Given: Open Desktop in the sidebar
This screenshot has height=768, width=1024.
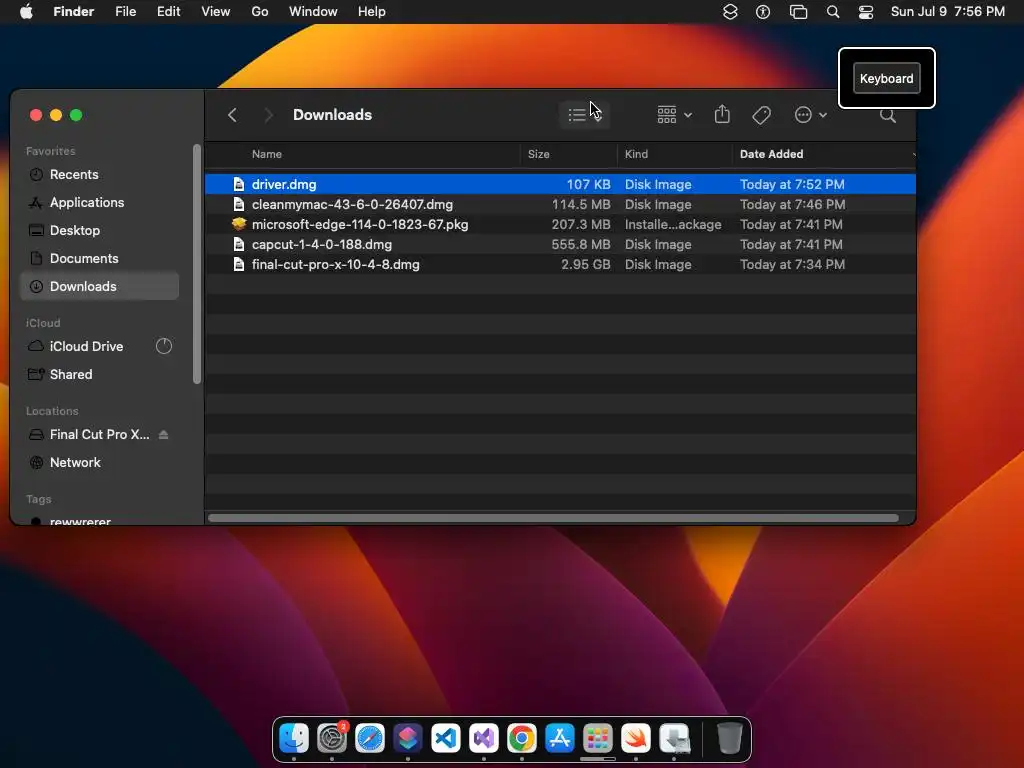Looking at the screenshot, I should 99,231.
